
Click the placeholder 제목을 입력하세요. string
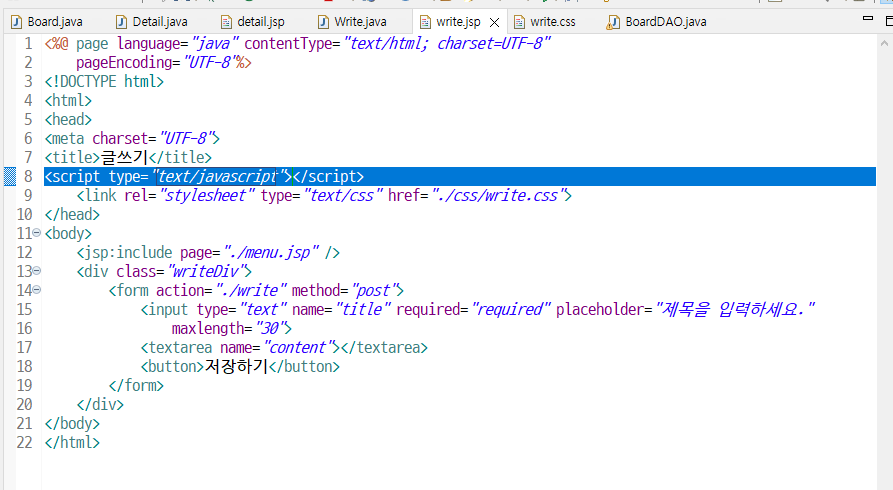pyautogui.click(x=735, y=309)
